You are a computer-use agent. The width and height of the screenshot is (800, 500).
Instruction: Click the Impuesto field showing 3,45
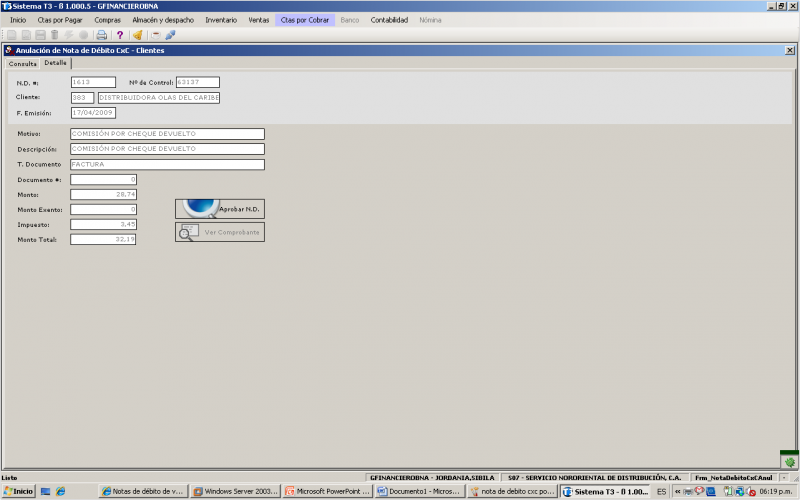[104, 224]
